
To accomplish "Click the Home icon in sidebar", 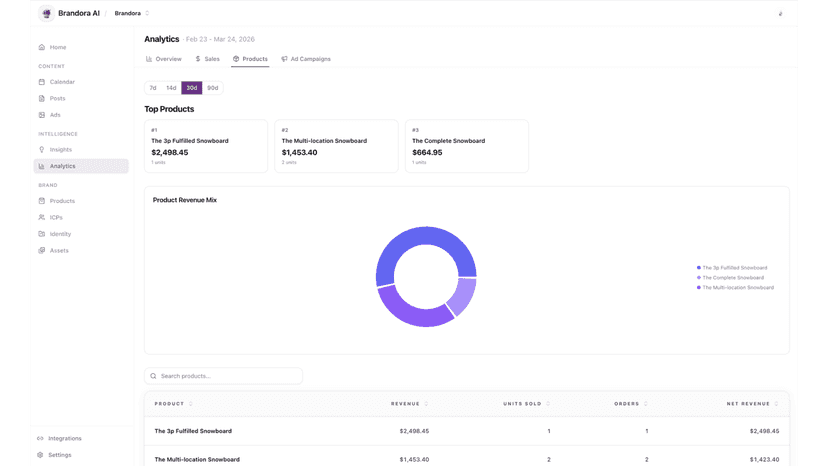I will (x=42, y=47).
